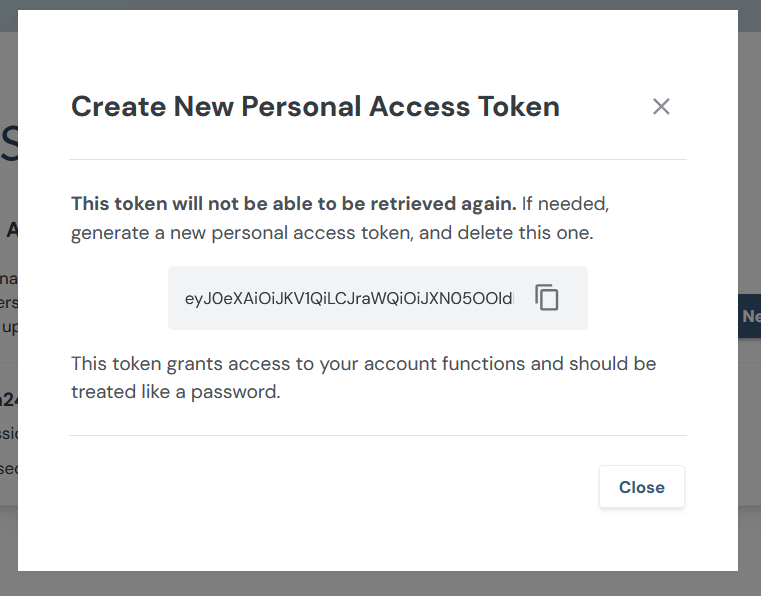Click the partially hidden button on the right edge
Viewport: 761px width, 596px height.
pos(750,316)
